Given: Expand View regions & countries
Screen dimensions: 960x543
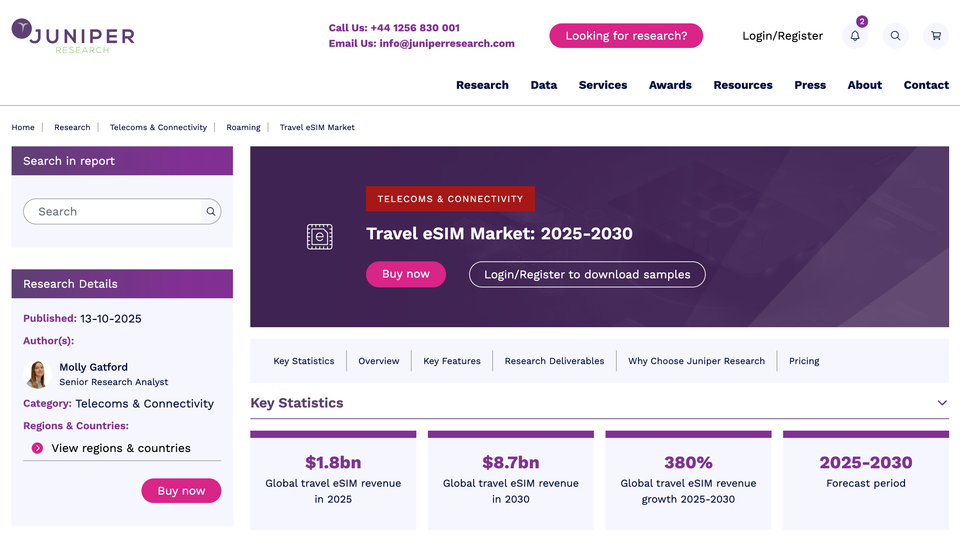Looking at the screenshot, I should pos(121,448).
